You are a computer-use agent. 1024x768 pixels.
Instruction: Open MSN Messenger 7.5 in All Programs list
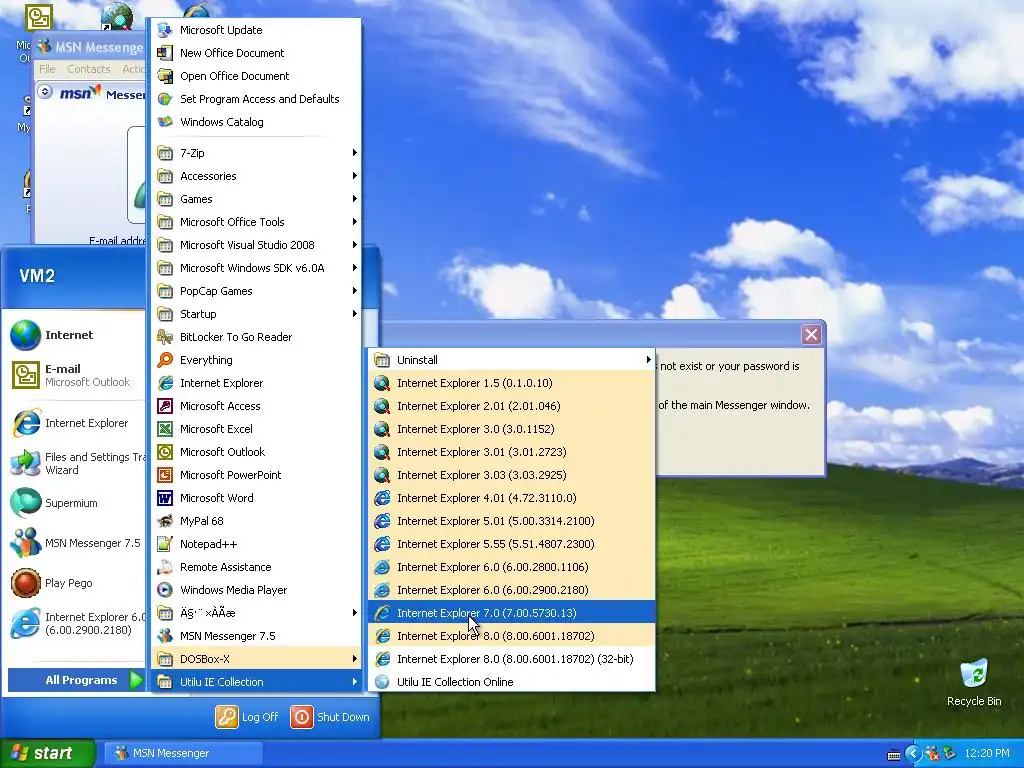click(x=257, y=635)
